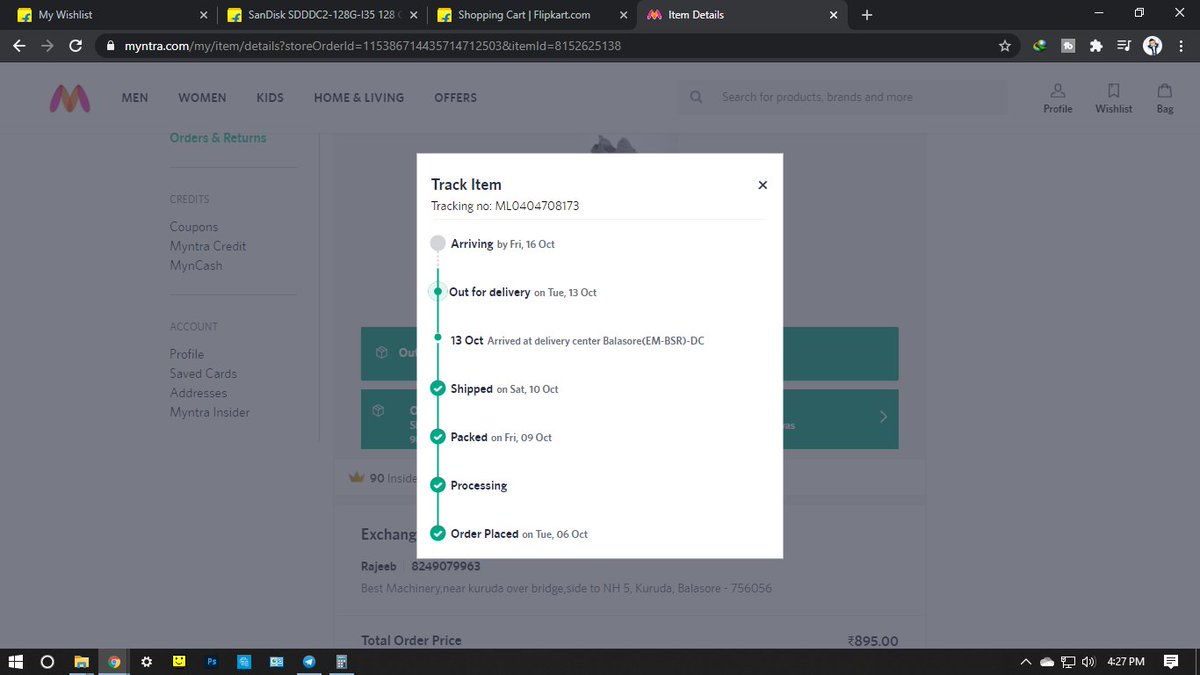1200x675 pixels.
Task: Open File Explorer from taskbar
Action: [81, 662]
